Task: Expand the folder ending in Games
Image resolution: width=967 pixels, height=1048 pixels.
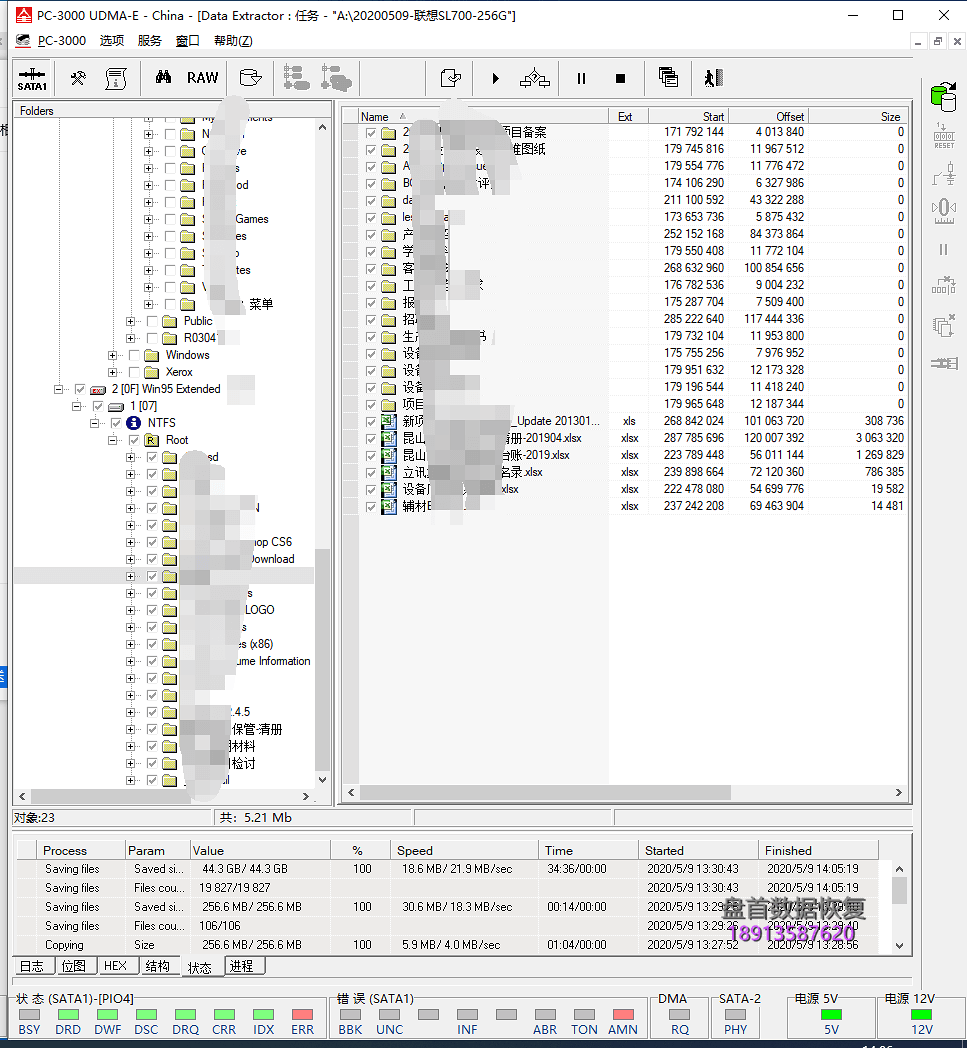Action: pos(148,219)
